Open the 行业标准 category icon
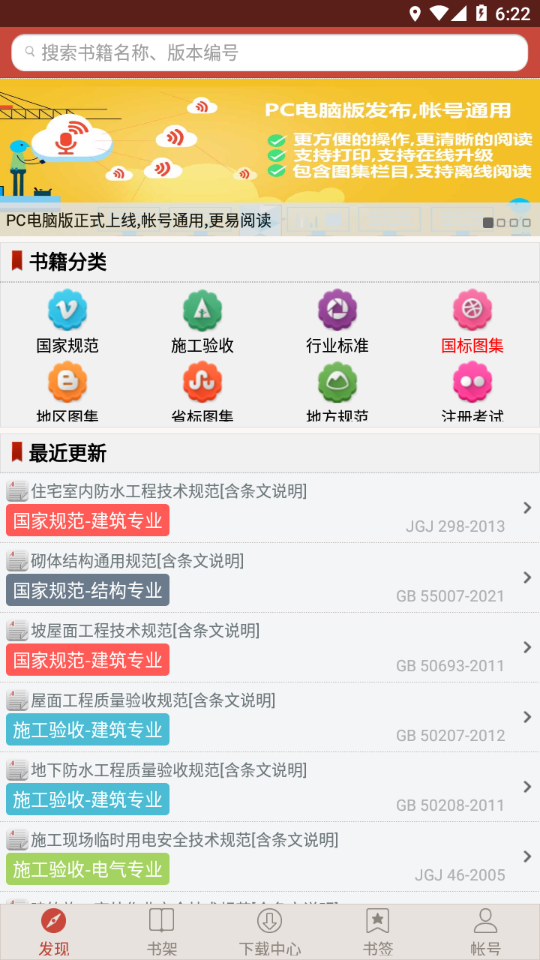 tap(337, 310)
